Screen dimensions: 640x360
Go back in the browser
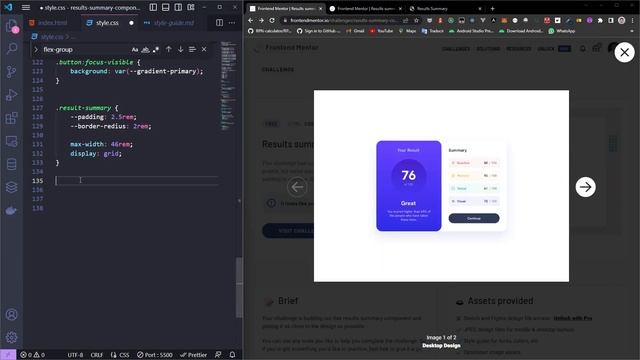251,20
